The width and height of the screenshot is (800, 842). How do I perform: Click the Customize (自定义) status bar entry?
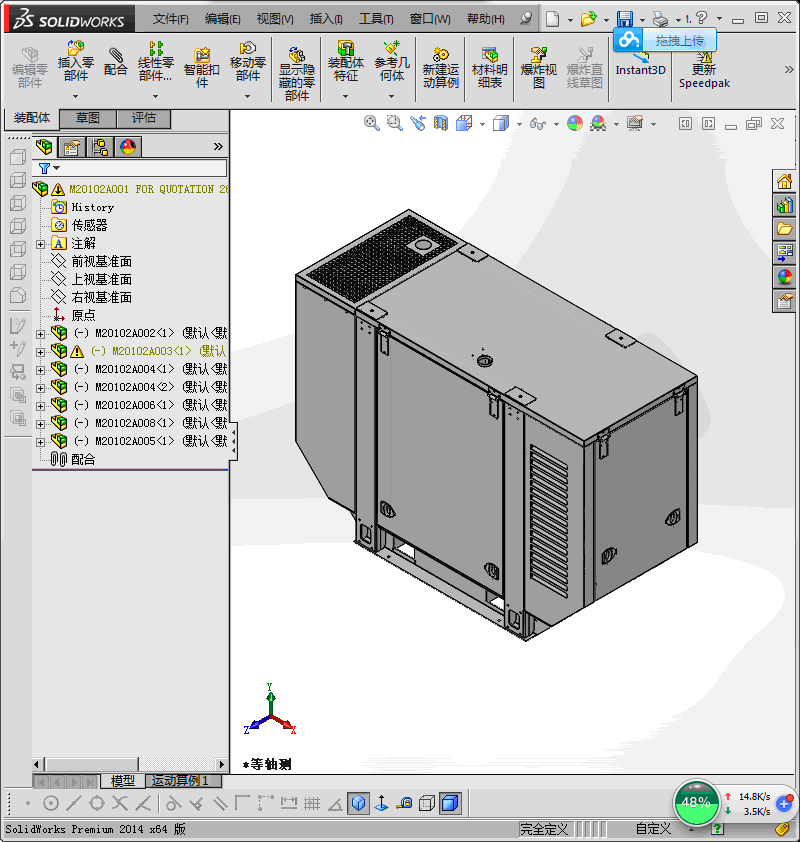point(653,829)
